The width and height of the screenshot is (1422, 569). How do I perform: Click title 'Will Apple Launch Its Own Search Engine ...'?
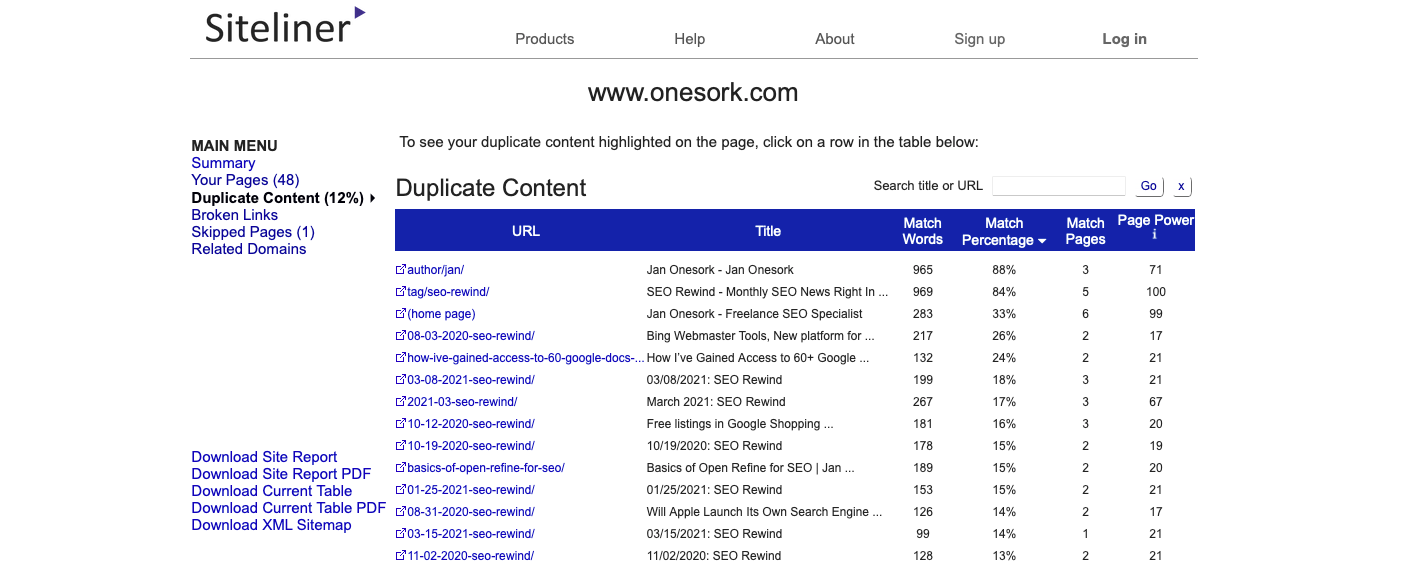tap(765, 512)
